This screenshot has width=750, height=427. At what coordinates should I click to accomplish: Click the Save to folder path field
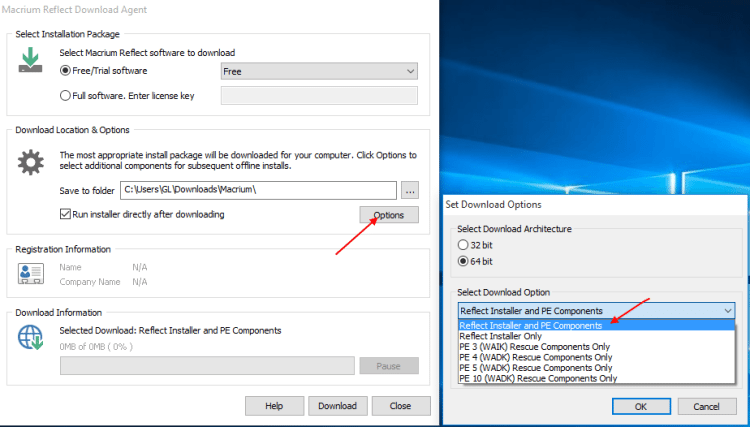(258, 190)
